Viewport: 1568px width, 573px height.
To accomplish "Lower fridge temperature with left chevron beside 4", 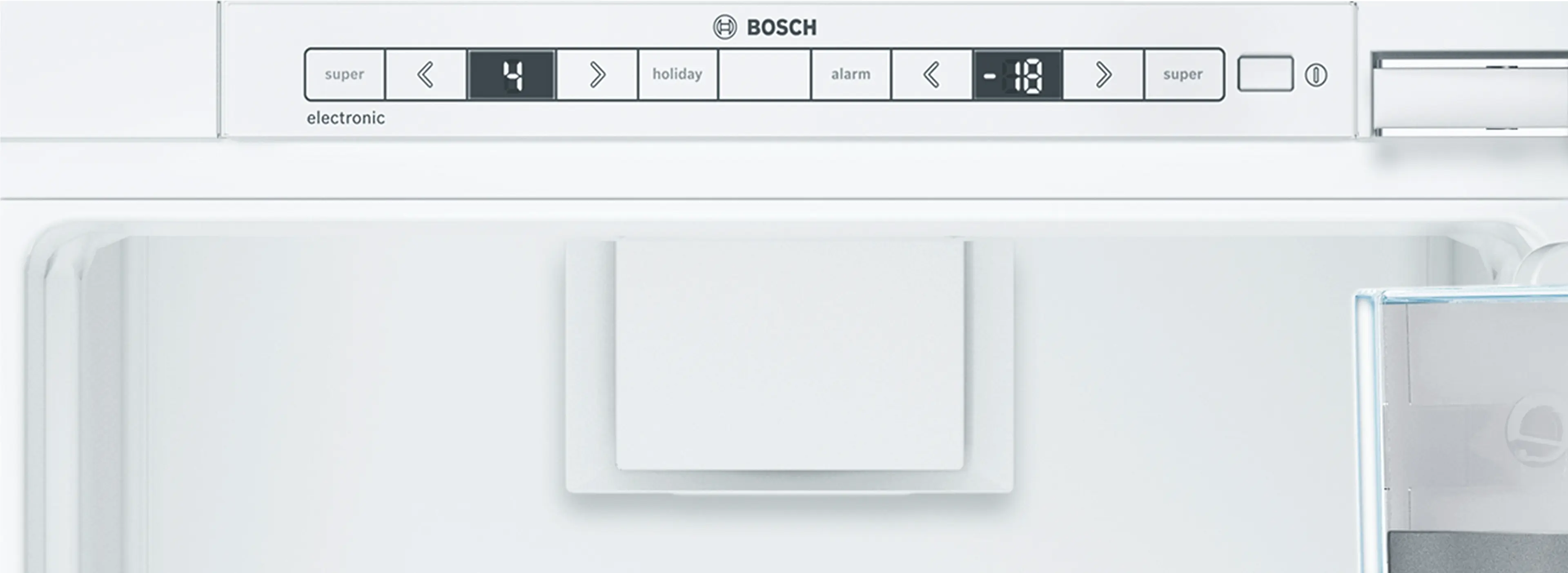I will click(x=425, y=74).
